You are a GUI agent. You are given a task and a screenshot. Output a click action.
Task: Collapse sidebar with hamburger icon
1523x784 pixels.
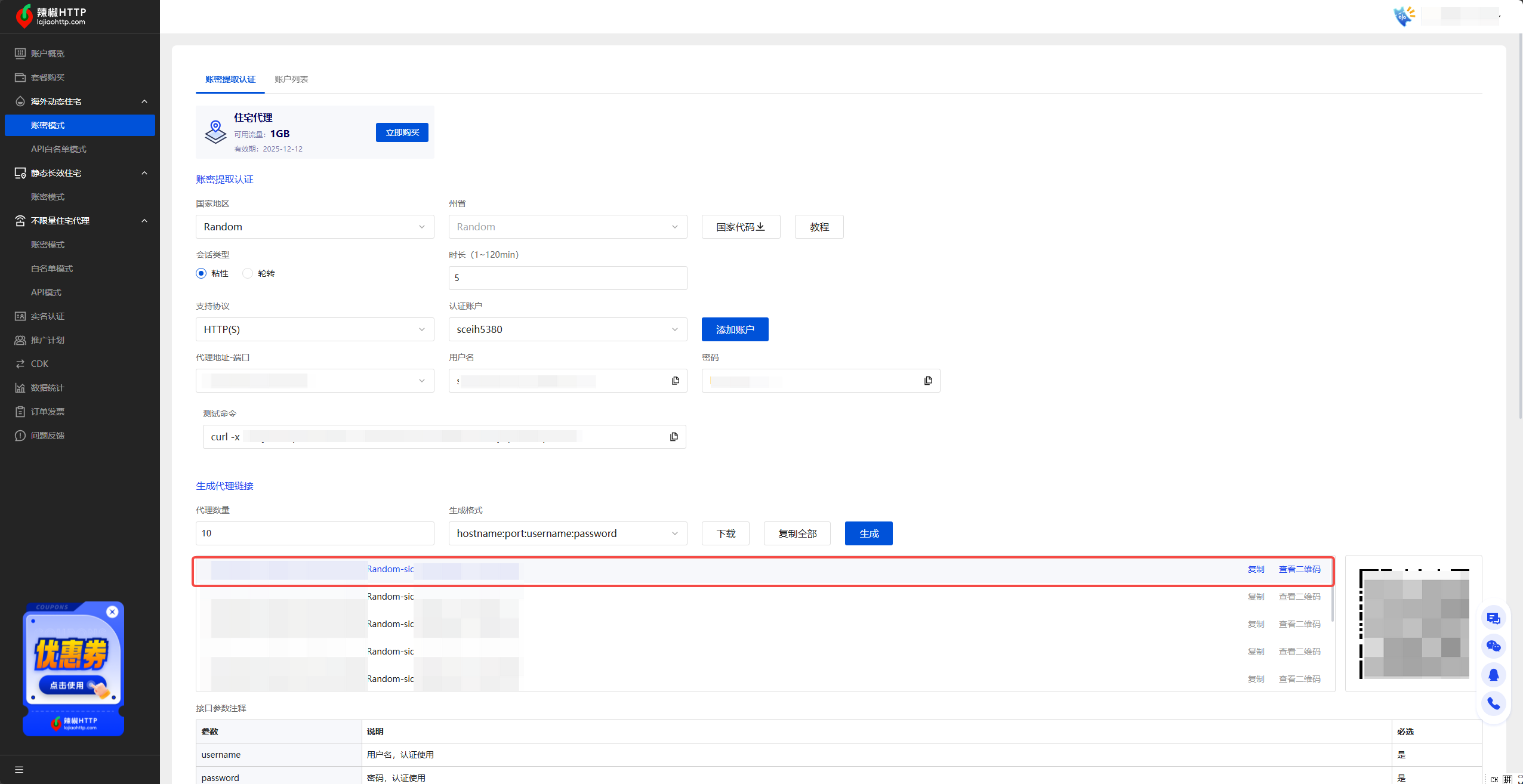pyautogui.click(x=19, y=770)
